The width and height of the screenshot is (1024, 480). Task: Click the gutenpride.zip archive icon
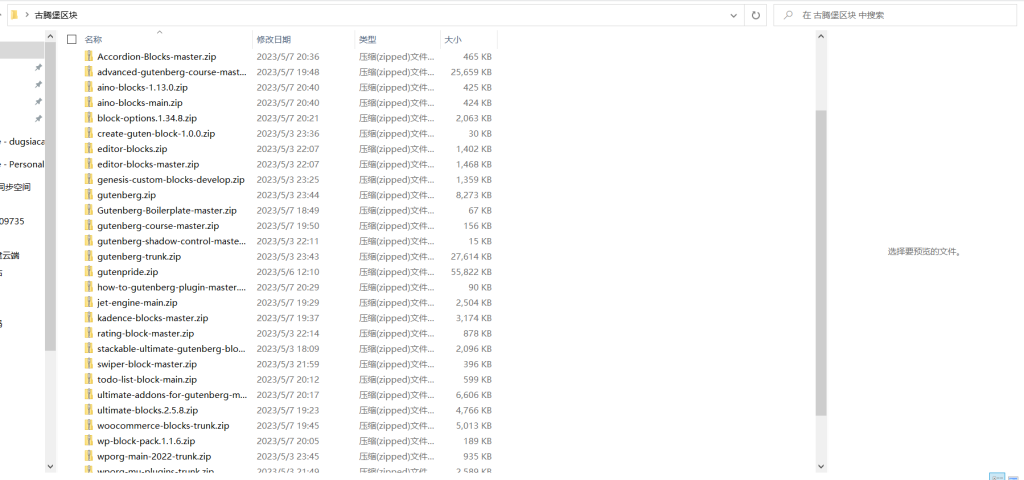pos(89,272)
